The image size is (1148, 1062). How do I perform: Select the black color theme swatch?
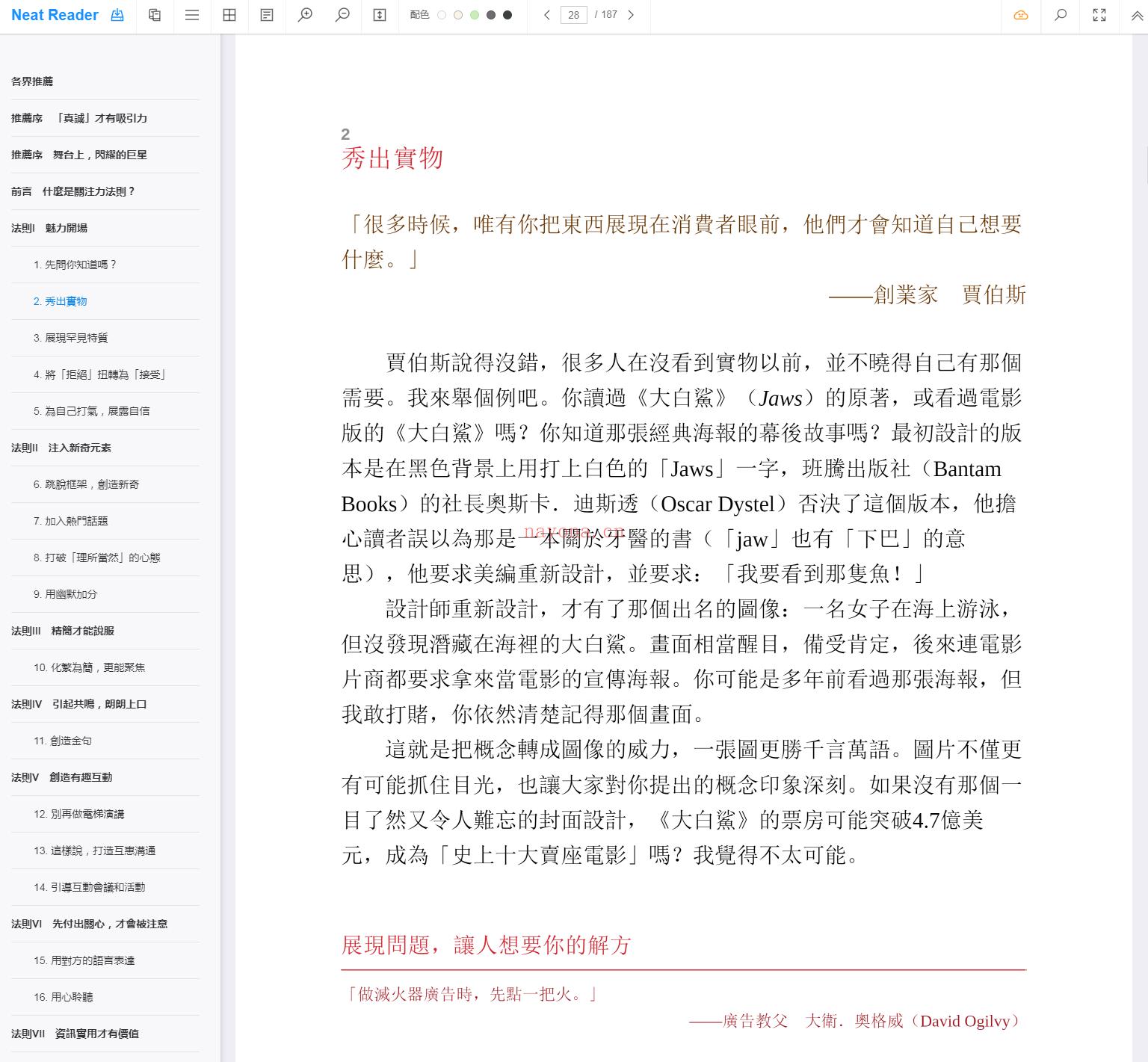point(507,15)
